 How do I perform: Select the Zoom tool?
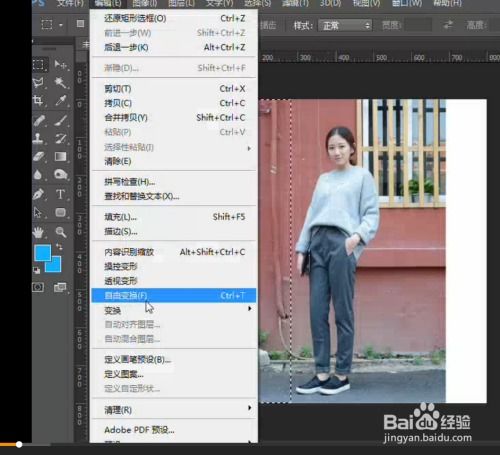(x=61, y=232)
